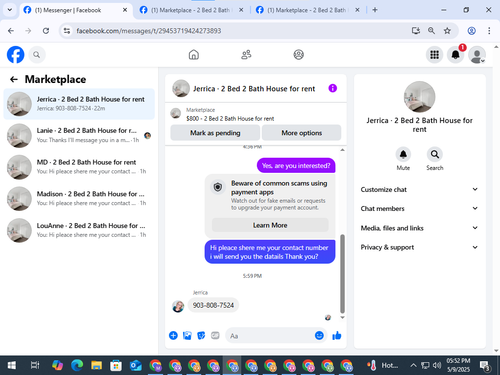Click Jerrica's avatar beside the phone number
Screen dimensions: 500x375
[178, 306]
